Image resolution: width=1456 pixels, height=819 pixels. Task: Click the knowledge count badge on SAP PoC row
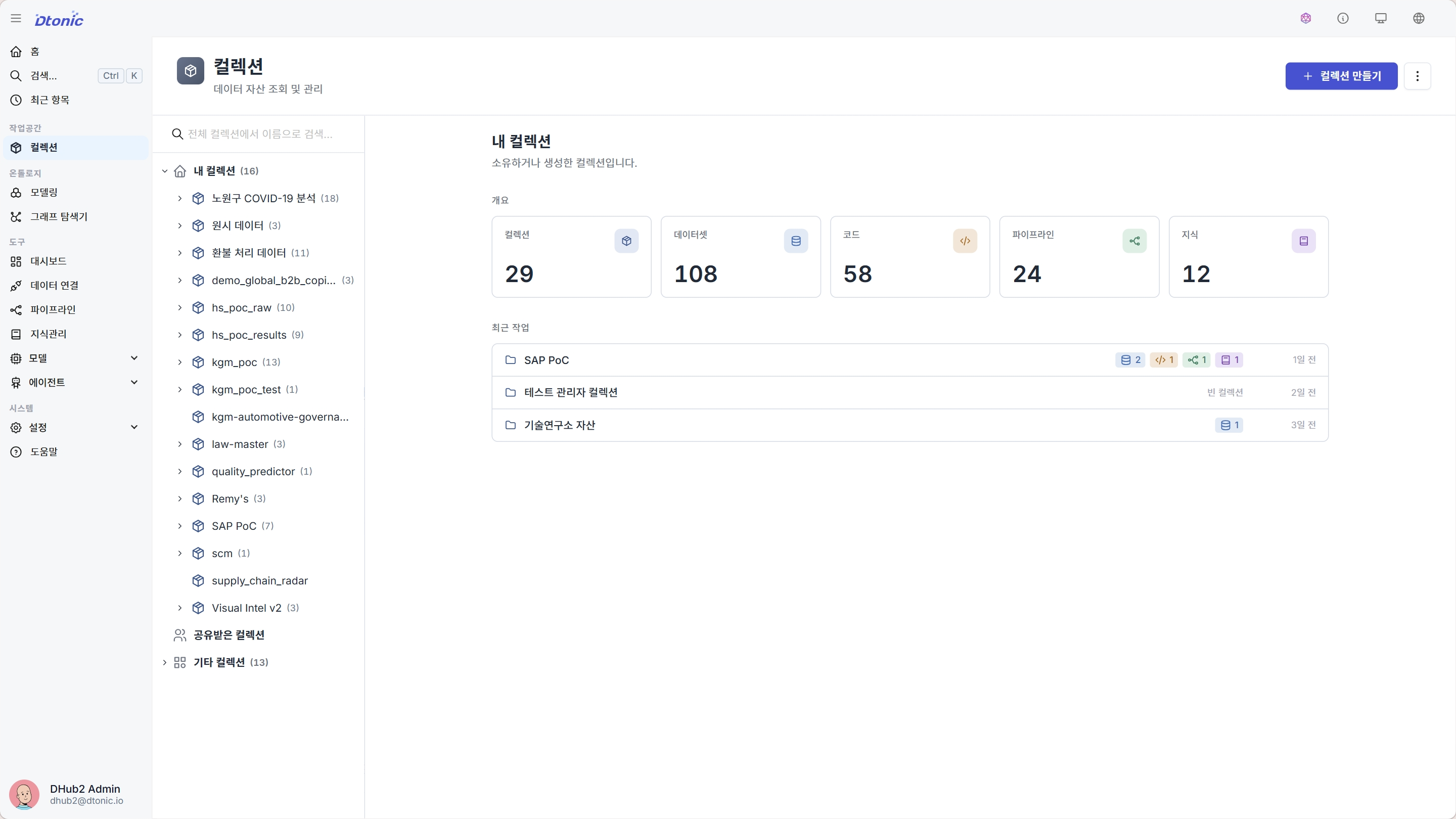click(1230, 360)
